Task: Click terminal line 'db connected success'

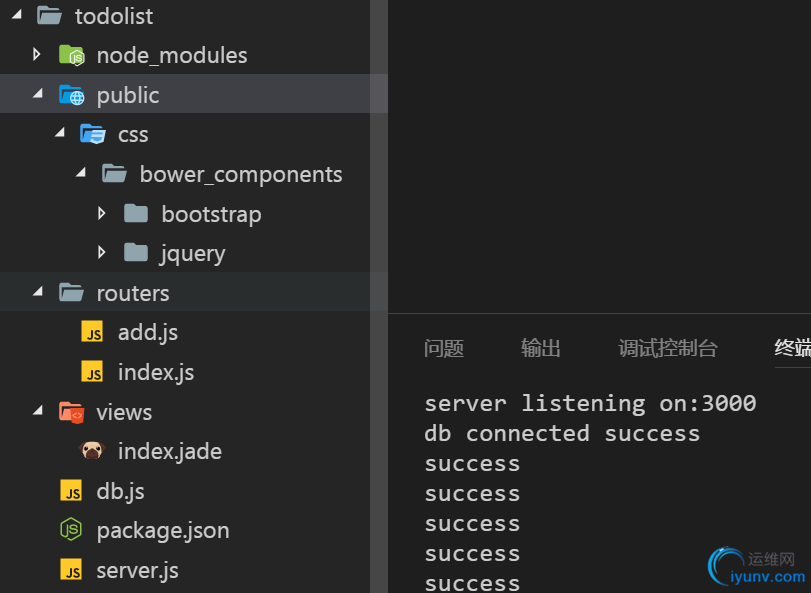Action: [x=562, y=433]
